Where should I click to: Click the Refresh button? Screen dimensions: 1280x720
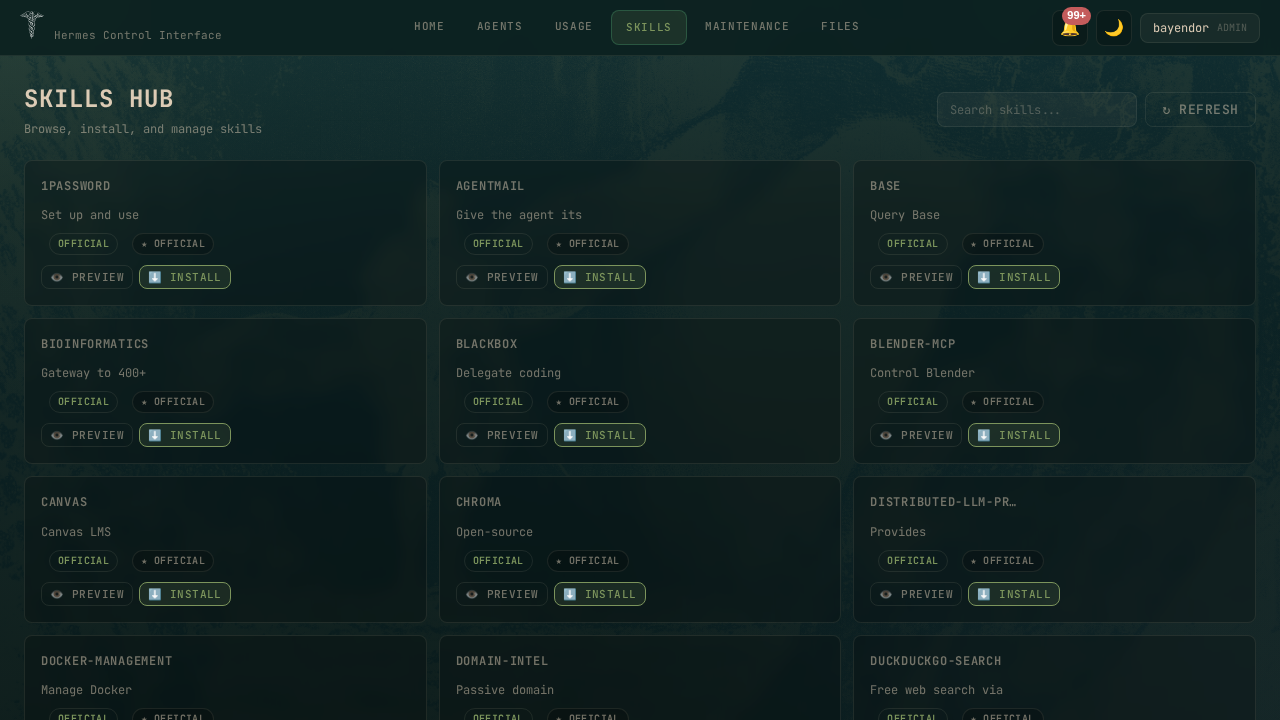point(1200,110)
